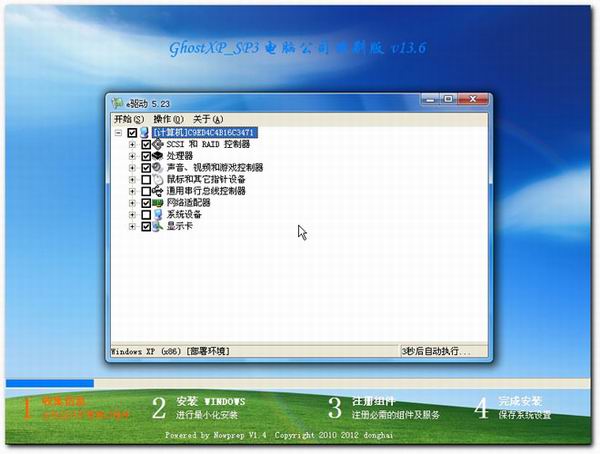This screenshot has height=454, width=600.
Task: Check the 通用串行总线控制器 checkbox
Action: pos(146,191)
